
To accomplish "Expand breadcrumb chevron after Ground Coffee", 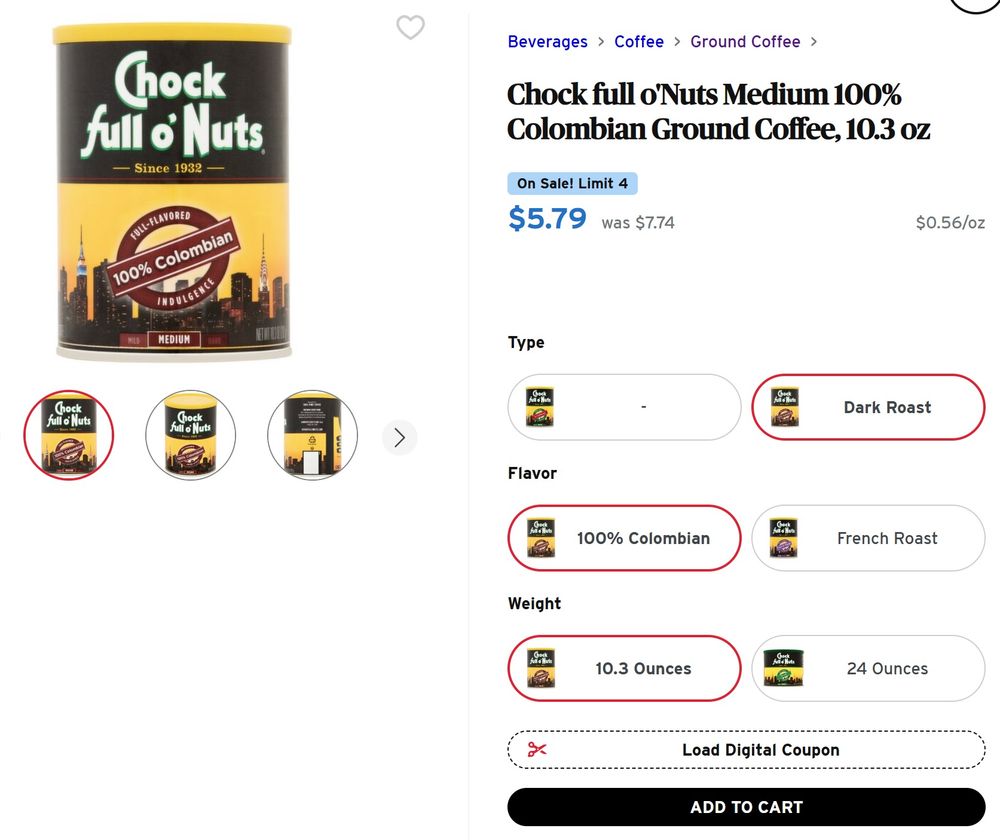I will [814, 42].
